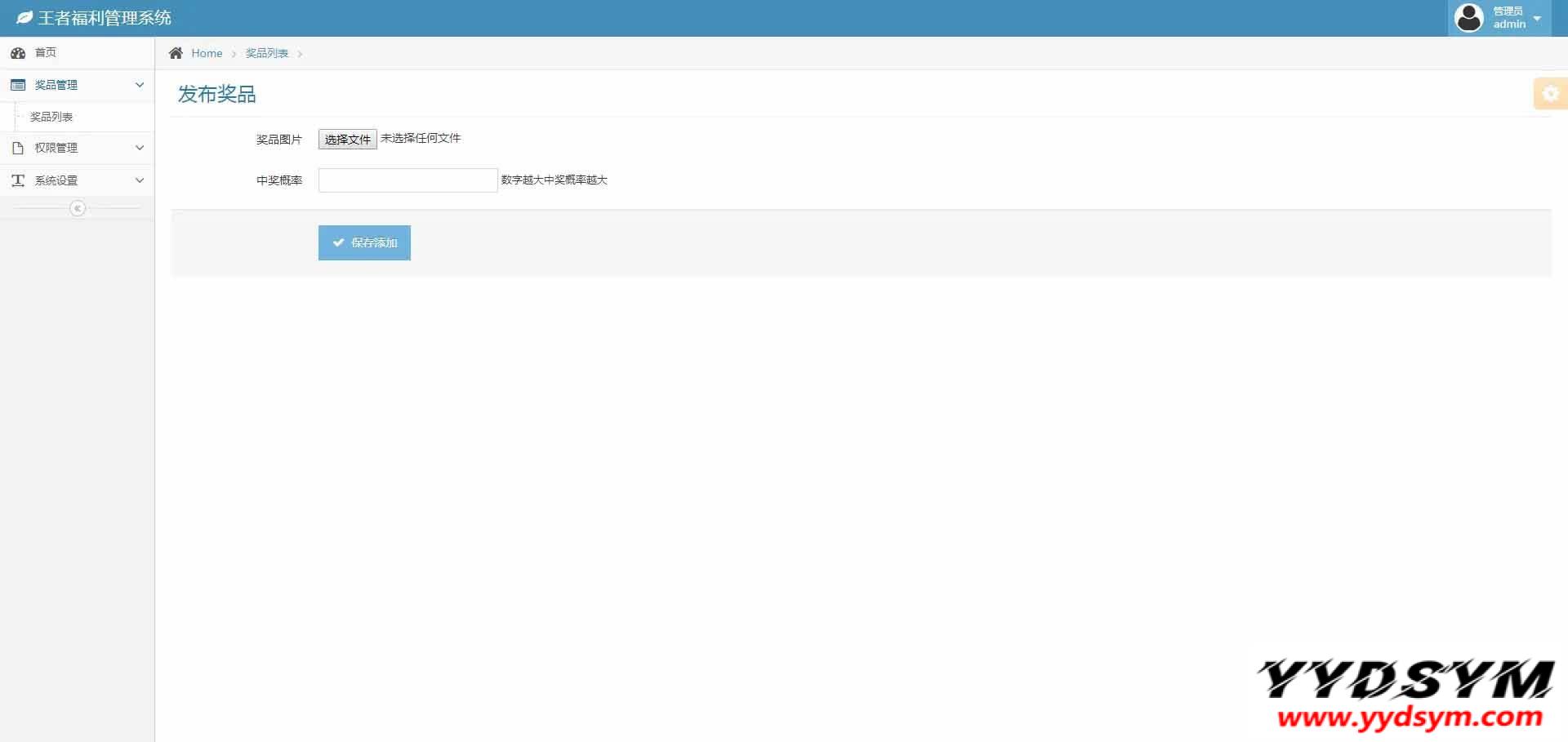The width and height of the screenshot is (1568, 742).
Task: Click the 系统设置 text icon
Action: (x=18, y=180)
